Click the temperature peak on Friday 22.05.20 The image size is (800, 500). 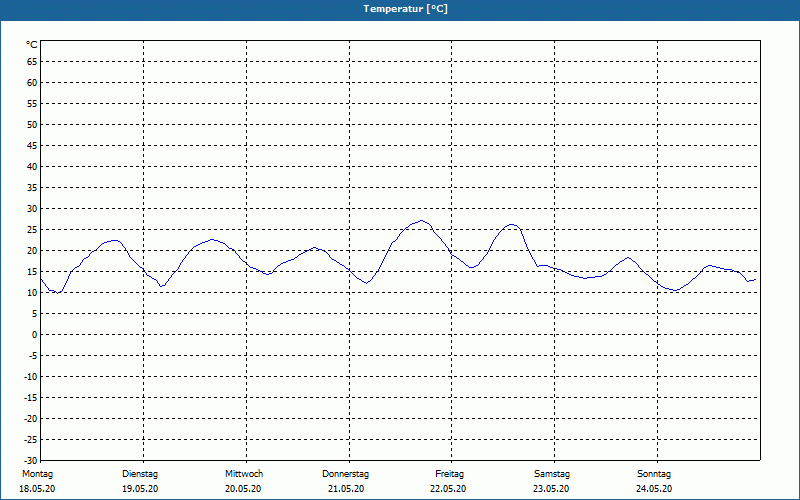(512, 224)
